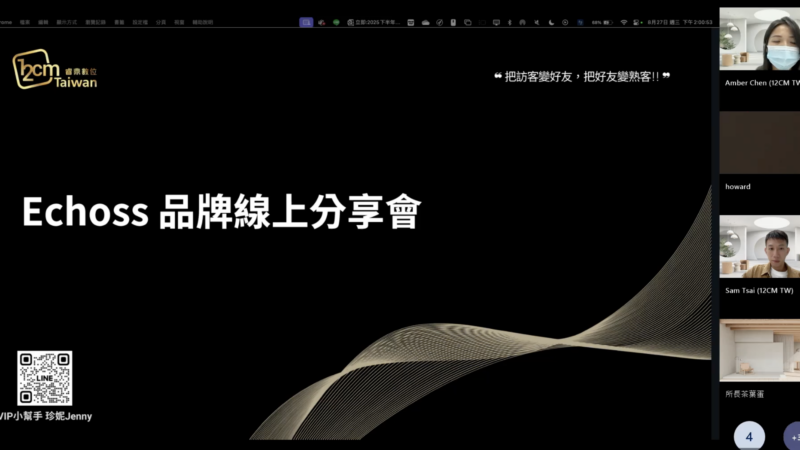Screen dimensions: 800x450
Task: Click the archive box menu bar icon
Action: tap(411, 22)
